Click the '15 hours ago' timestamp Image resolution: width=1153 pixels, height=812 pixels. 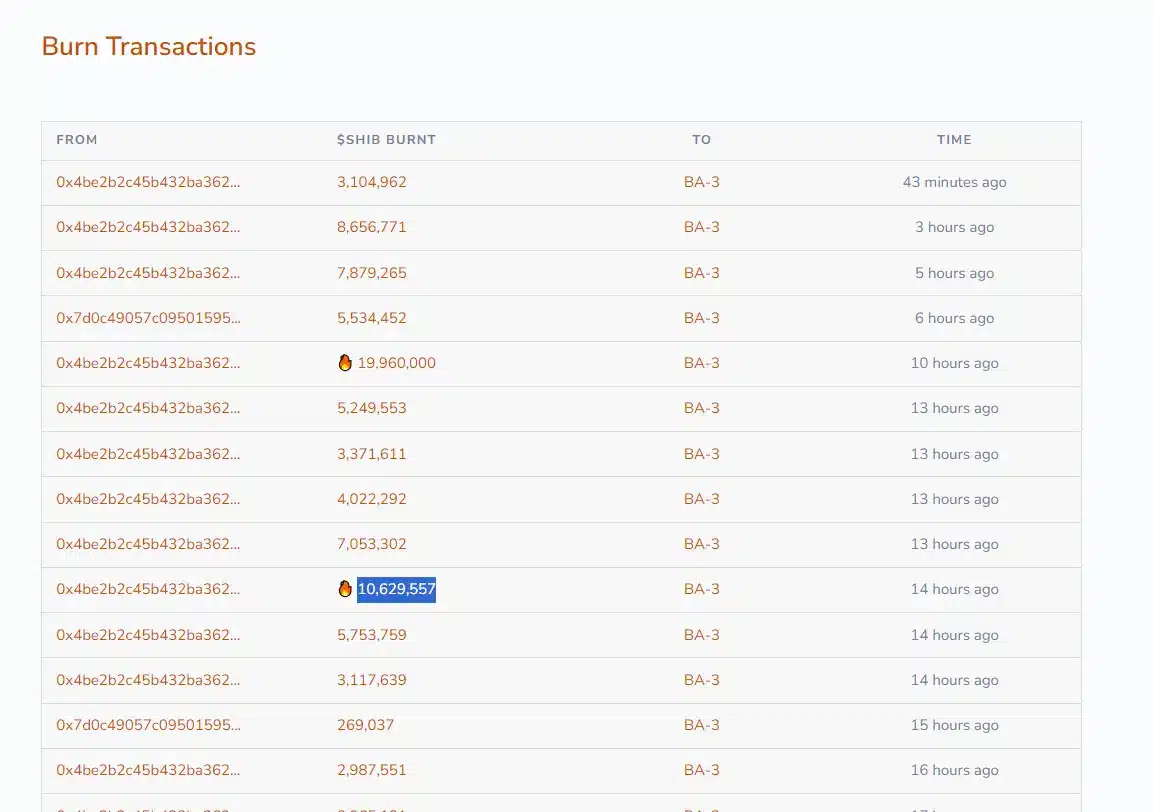[x=954, y=724]
